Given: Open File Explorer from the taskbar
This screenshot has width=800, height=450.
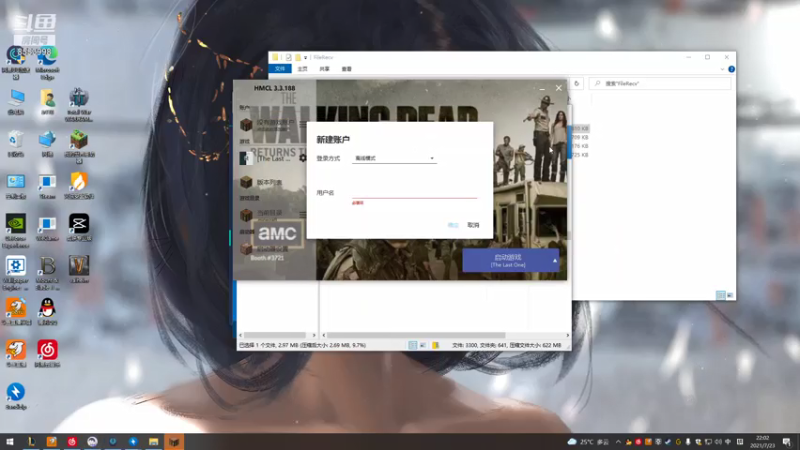Looking at the screenshot, I should pos(154,442).
